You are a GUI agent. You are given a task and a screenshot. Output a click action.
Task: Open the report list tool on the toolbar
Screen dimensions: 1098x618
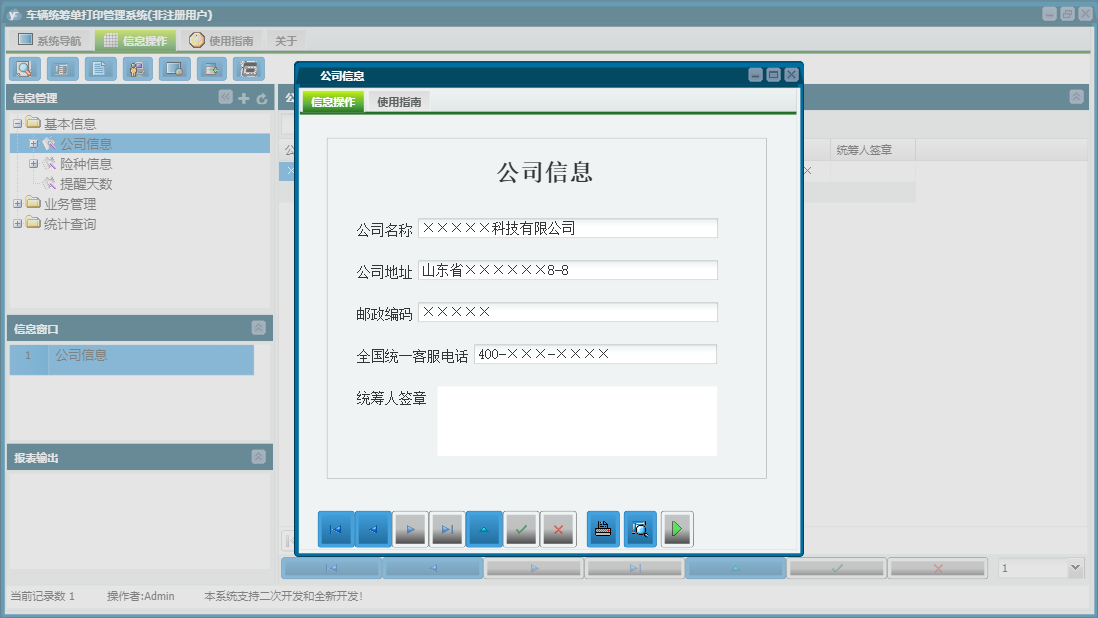pos(61,68)
